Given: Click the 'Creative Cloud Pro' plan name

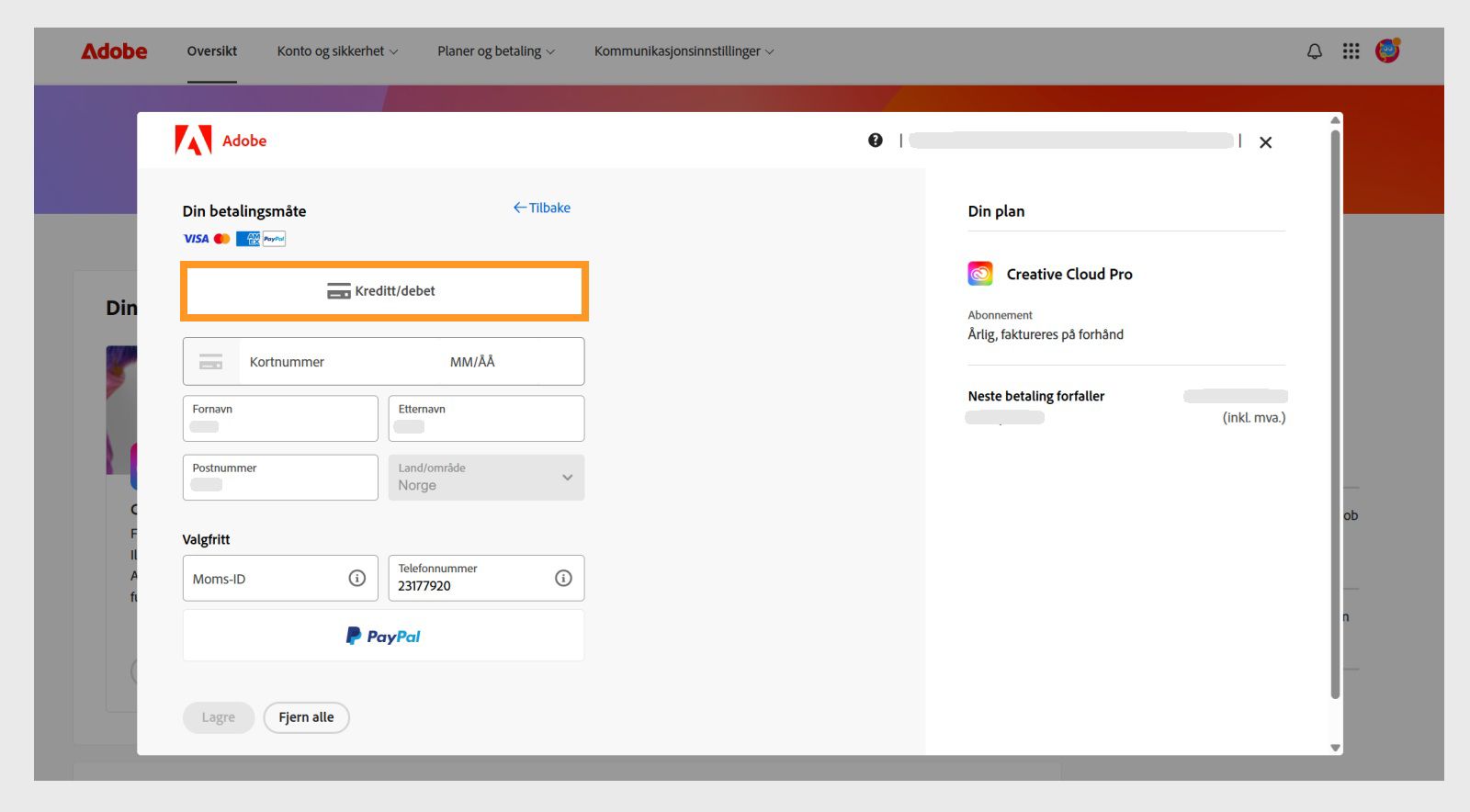Looking at the screenshot, I should pyautogui.click(x=1069, y=274).
